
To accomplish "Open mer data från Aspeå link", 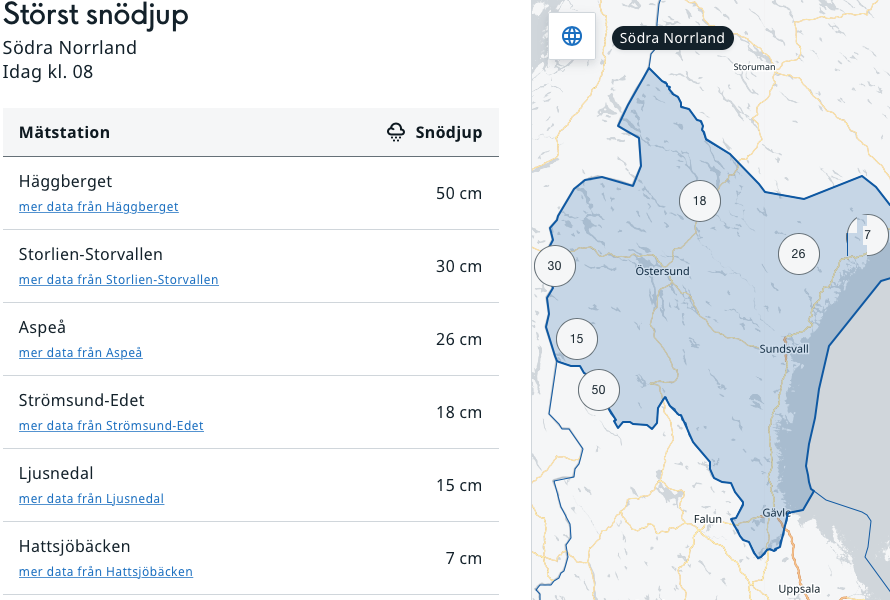I will point(80,353).
